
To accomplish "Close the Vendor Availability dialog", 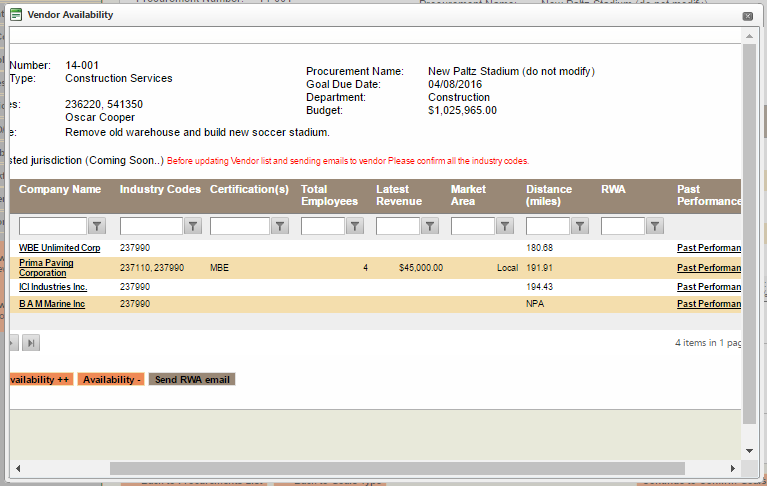I will point(747,16).
